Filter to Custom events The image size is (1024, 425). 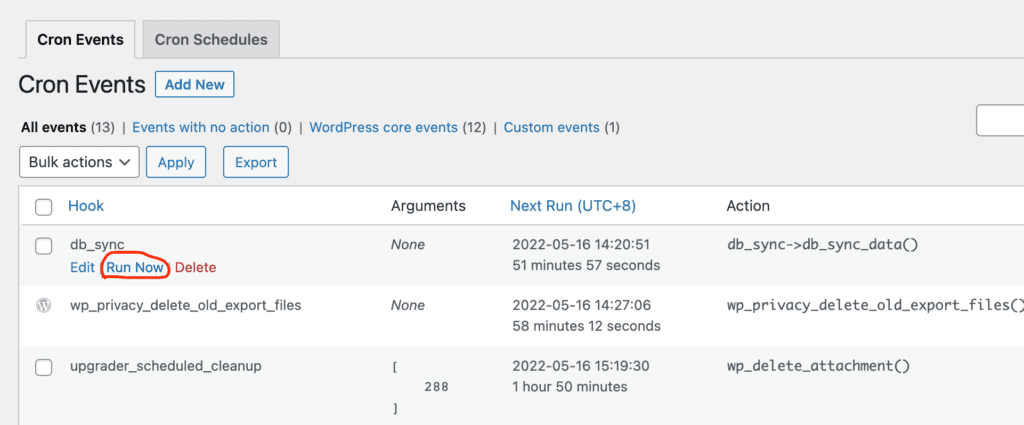tap(551, 127)
